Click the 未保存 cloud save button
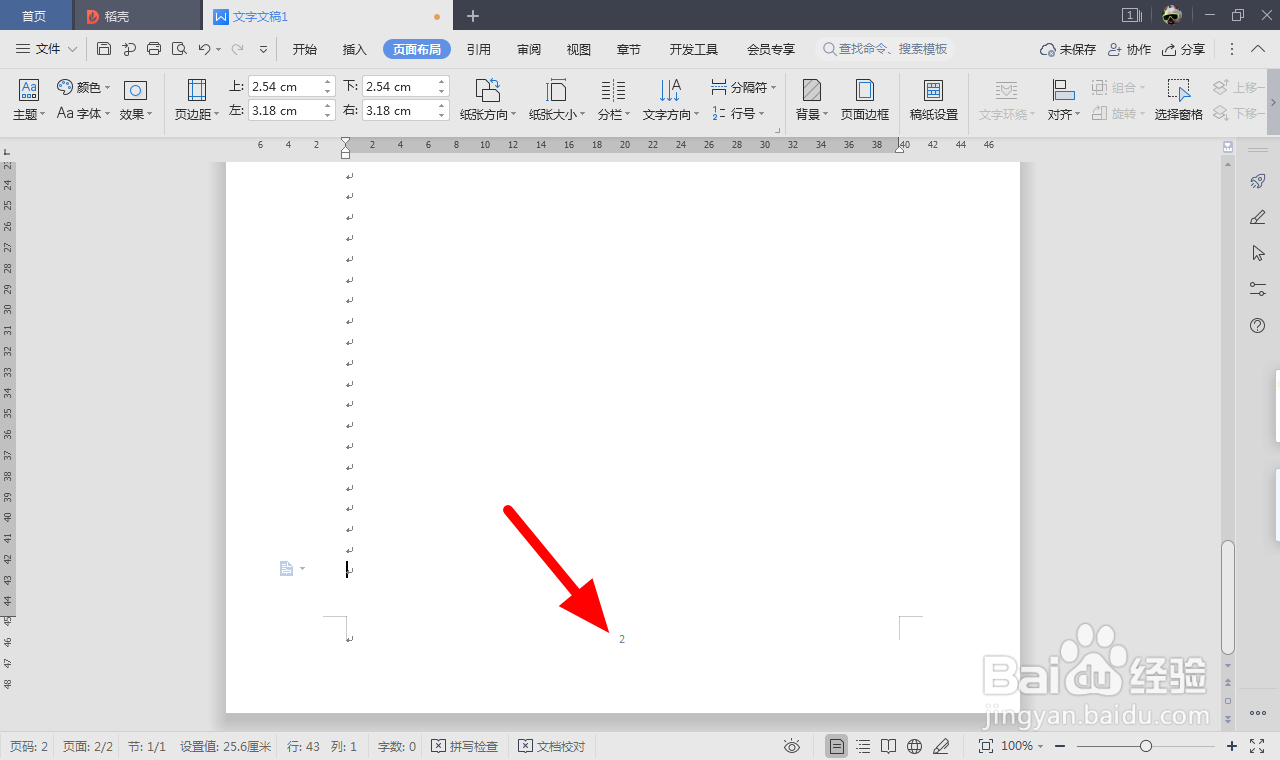The width and height of the screenshot is (1280, 760). click(1068, 49)
